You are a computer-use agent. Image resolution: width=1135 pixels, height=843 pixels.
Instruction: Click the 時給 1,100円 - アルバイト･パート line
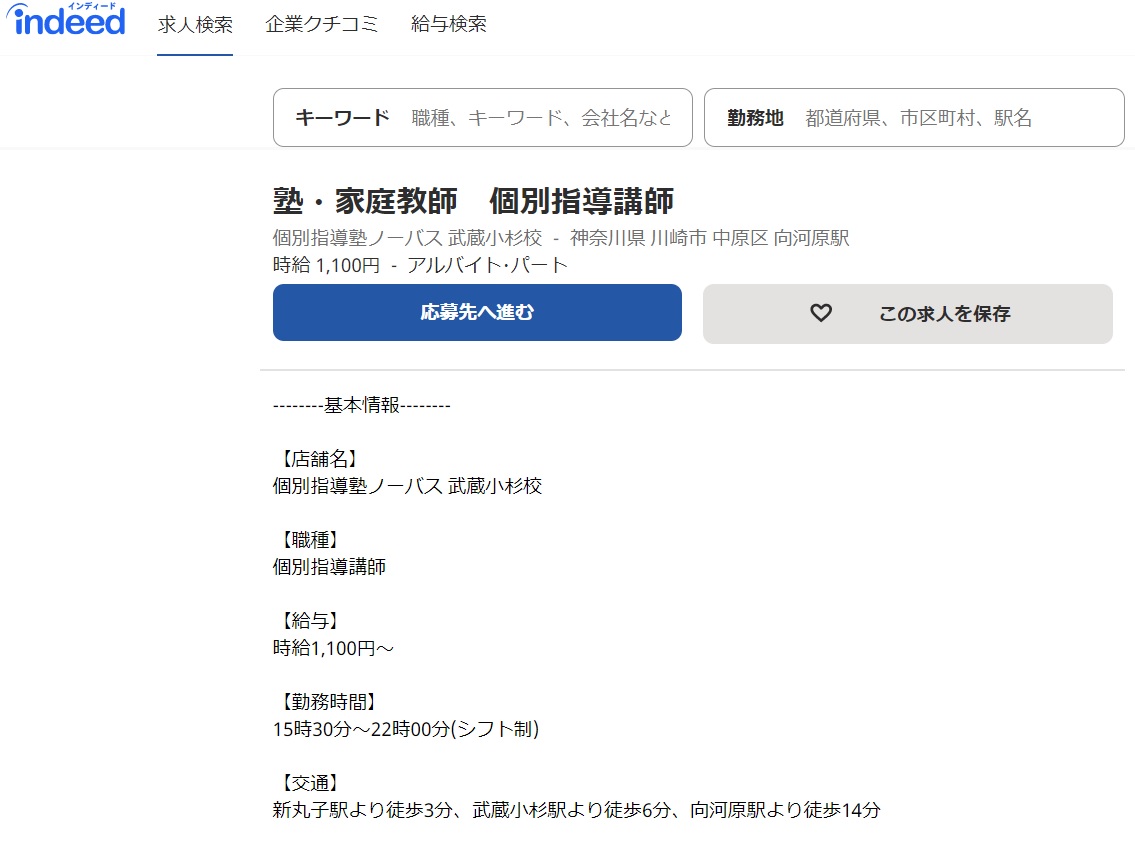pos(420,266)
